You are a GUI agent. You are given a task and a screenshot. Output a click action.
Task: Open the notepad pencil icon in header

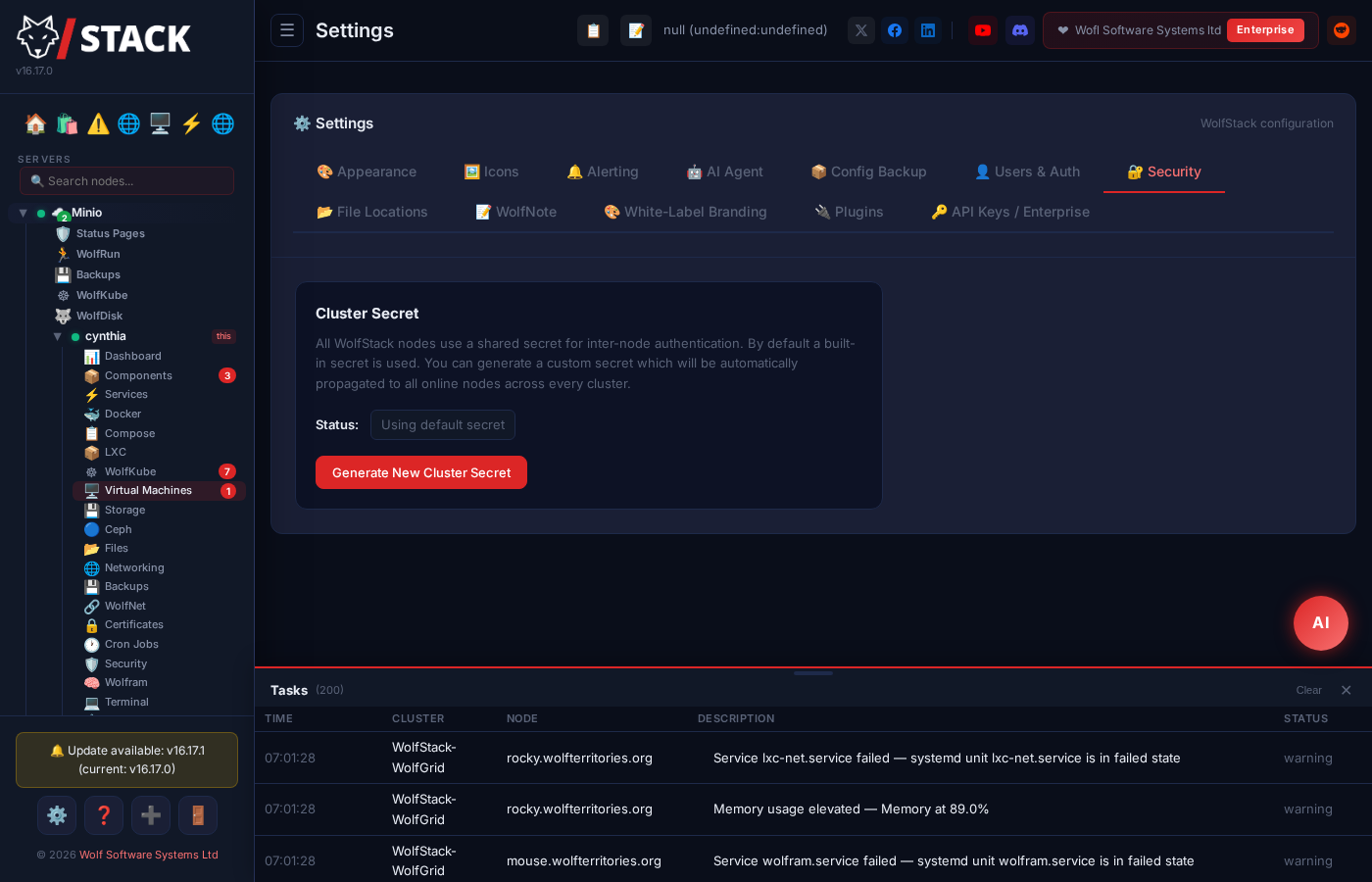[x=636, y=30]
